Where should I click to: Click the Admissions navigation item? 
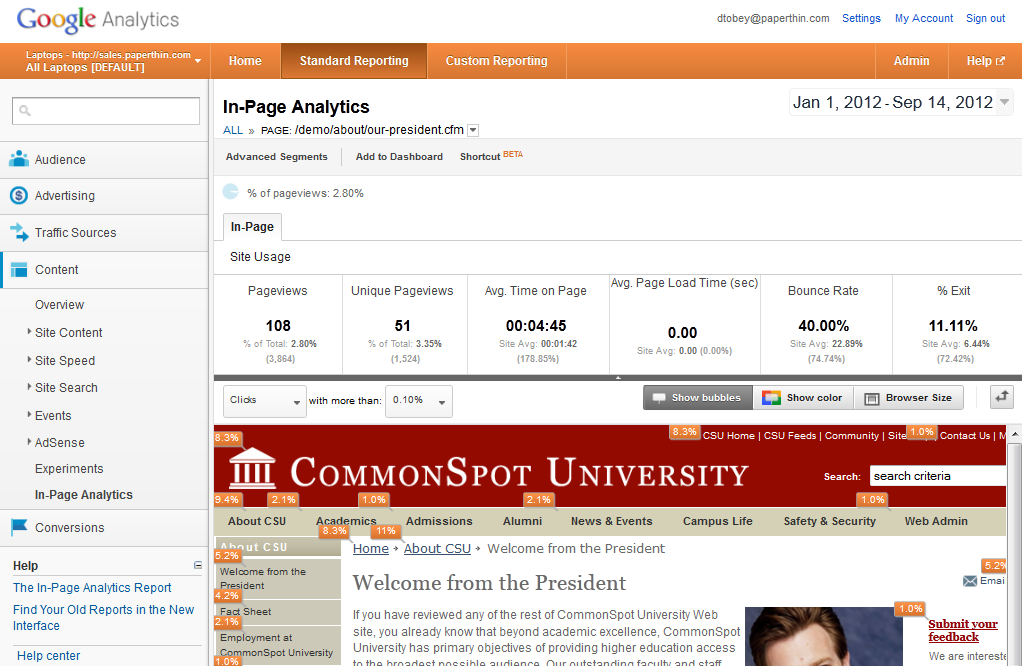click(439, 521)
